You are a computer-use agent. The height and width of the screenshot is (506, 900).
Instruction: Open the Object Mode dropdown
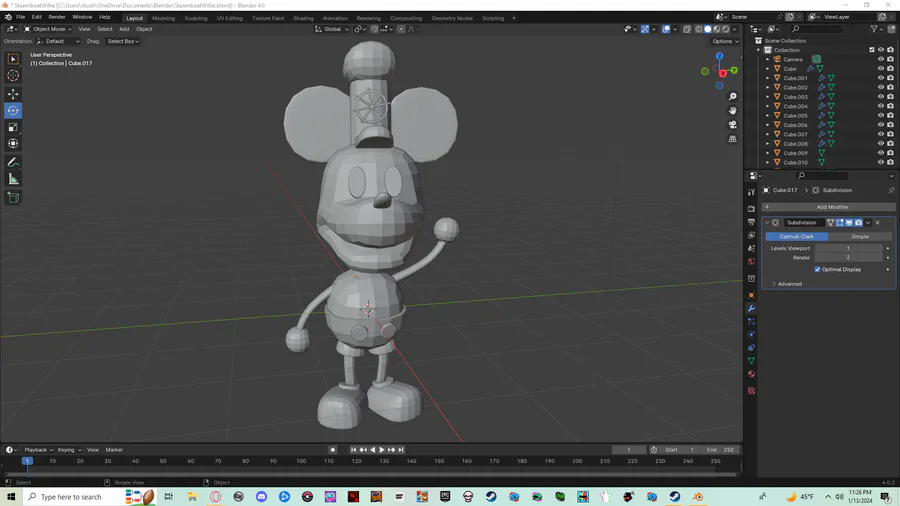coord(48,29)
